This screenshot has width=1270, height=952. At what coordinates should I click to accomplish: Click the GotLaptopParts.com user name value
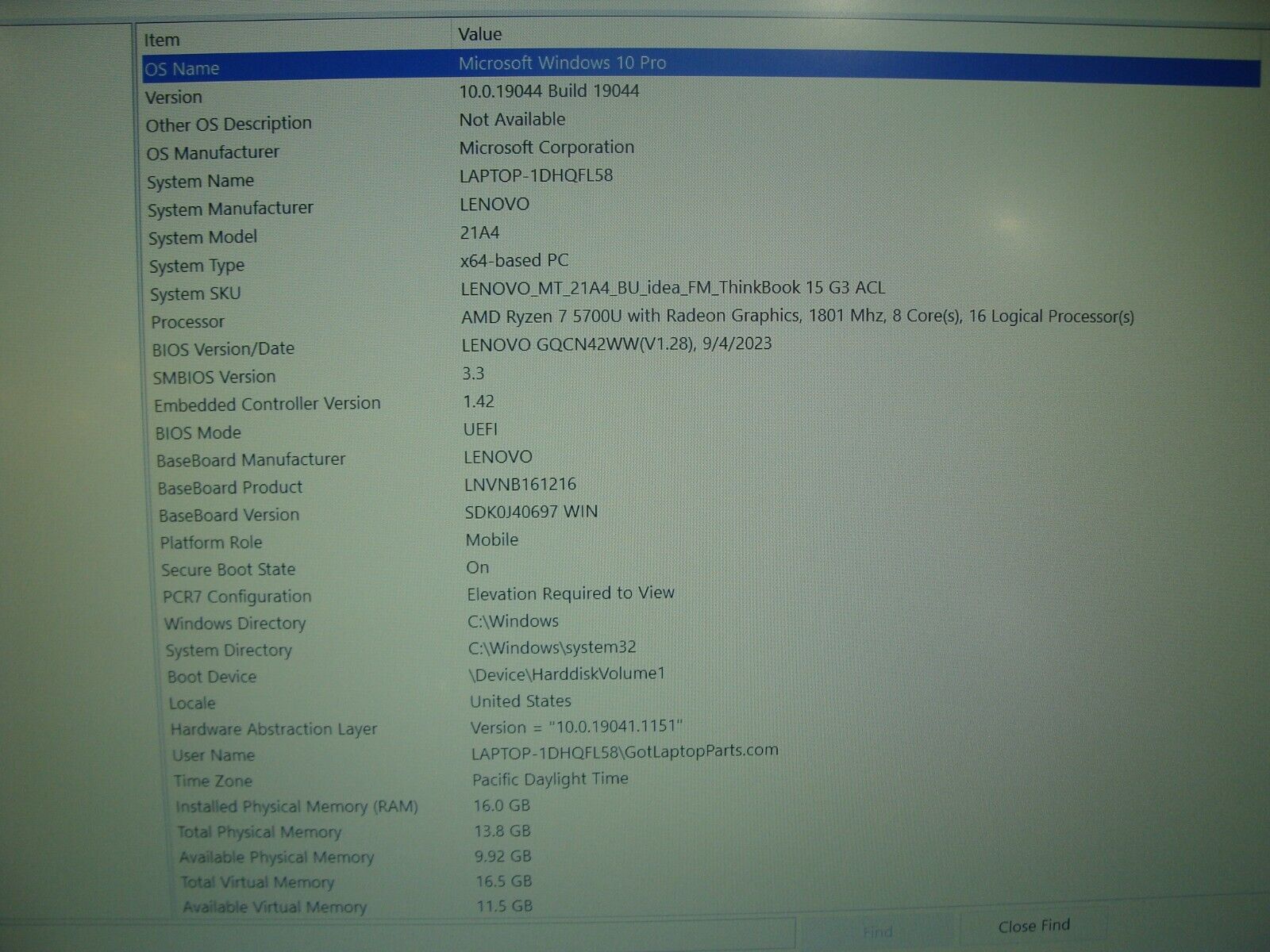point(625,750)
